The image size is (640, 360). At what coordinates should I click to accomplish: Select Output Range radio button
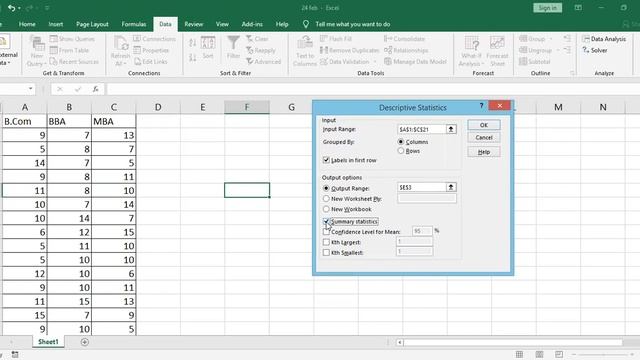point(326,188)
